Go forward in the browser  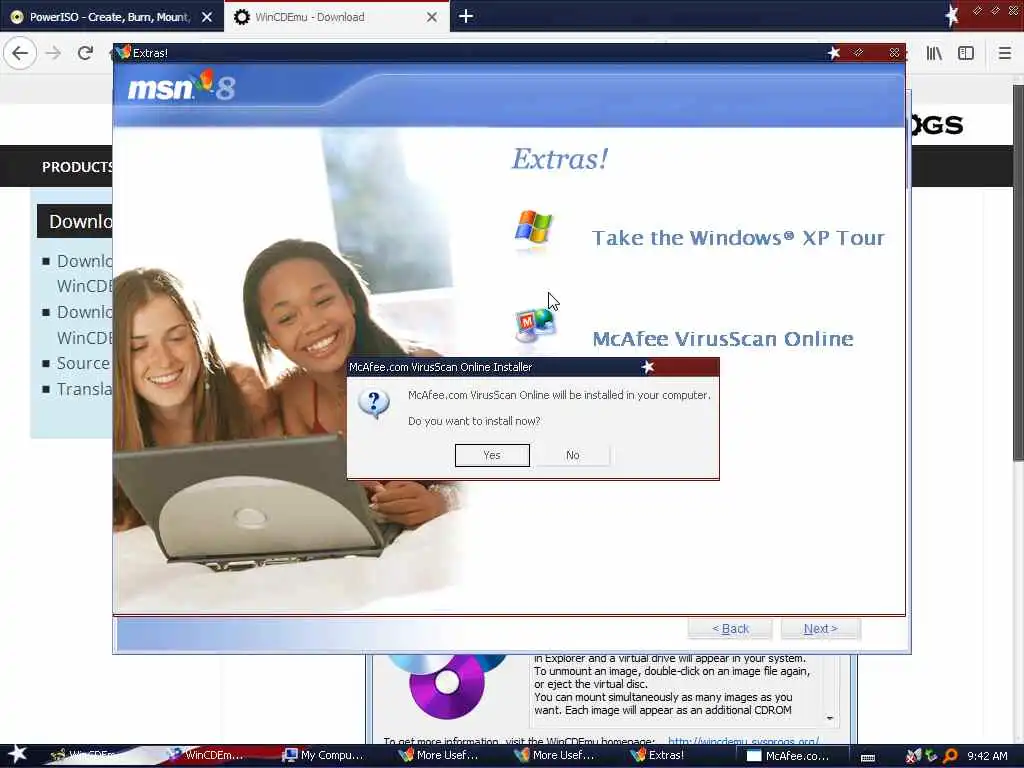(54, 53)
